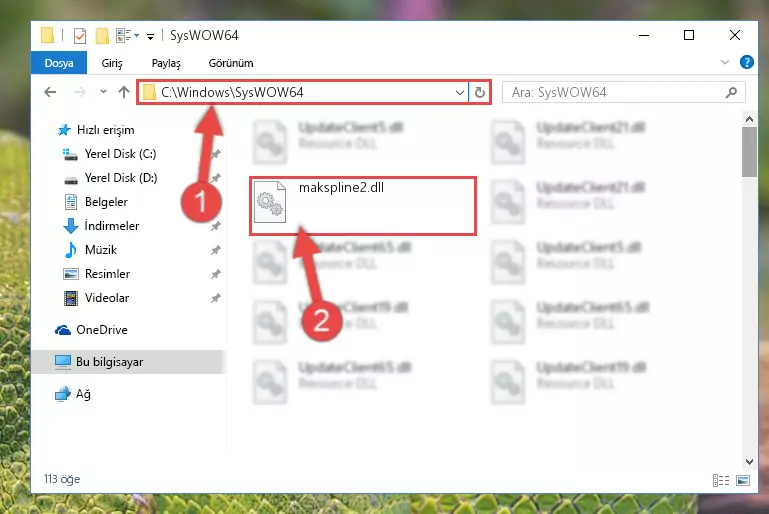Click the folder icon at window title left
769x514 pixels.
[x=47, y=35]
